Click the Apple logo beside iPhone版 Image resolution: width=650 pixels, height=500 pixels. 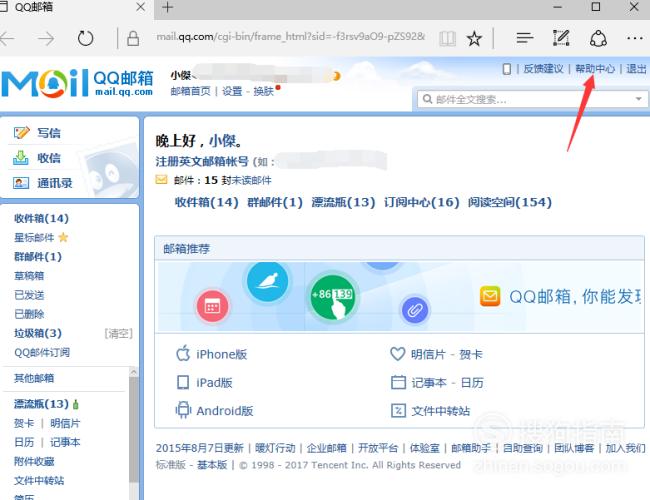(183, 354)
